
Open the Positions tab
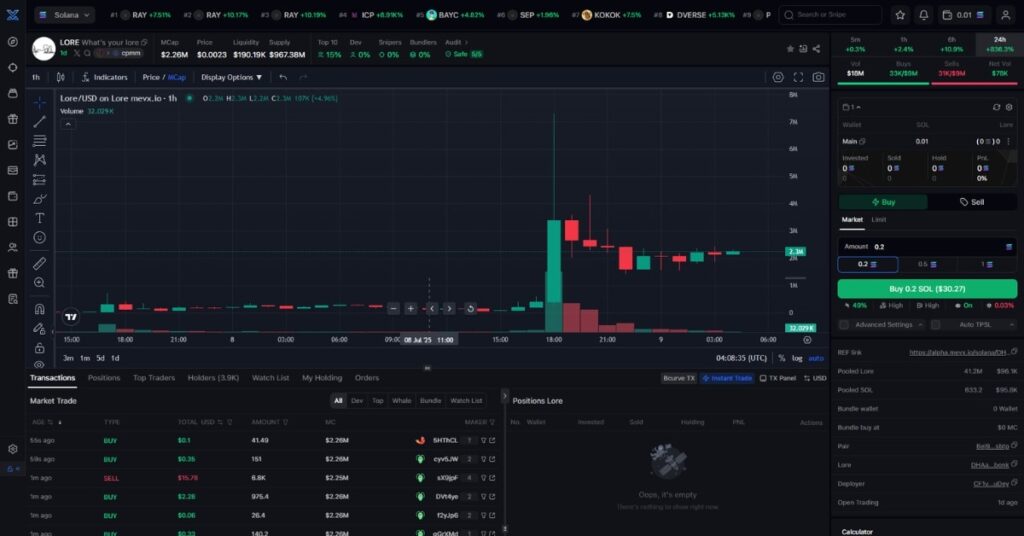point(104,378)
